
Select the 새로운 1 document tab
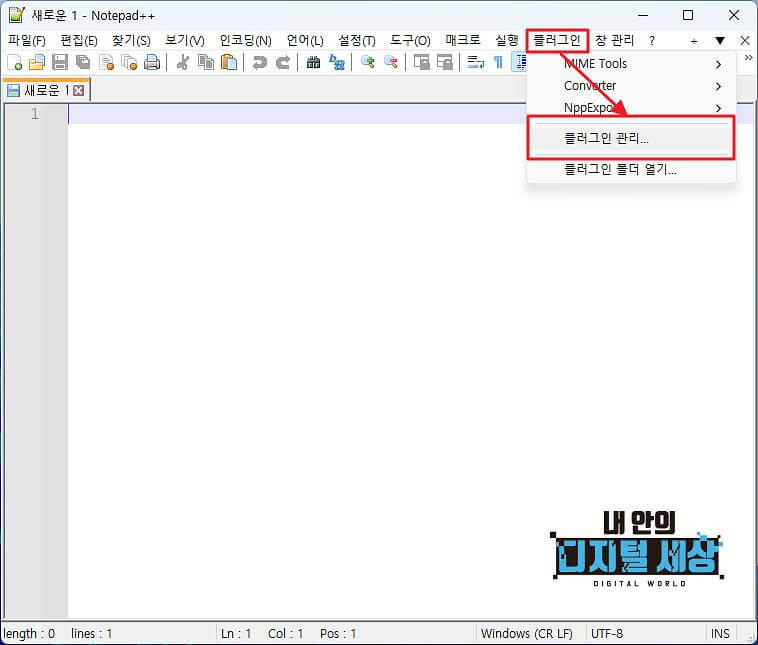[x=46, y=90]
